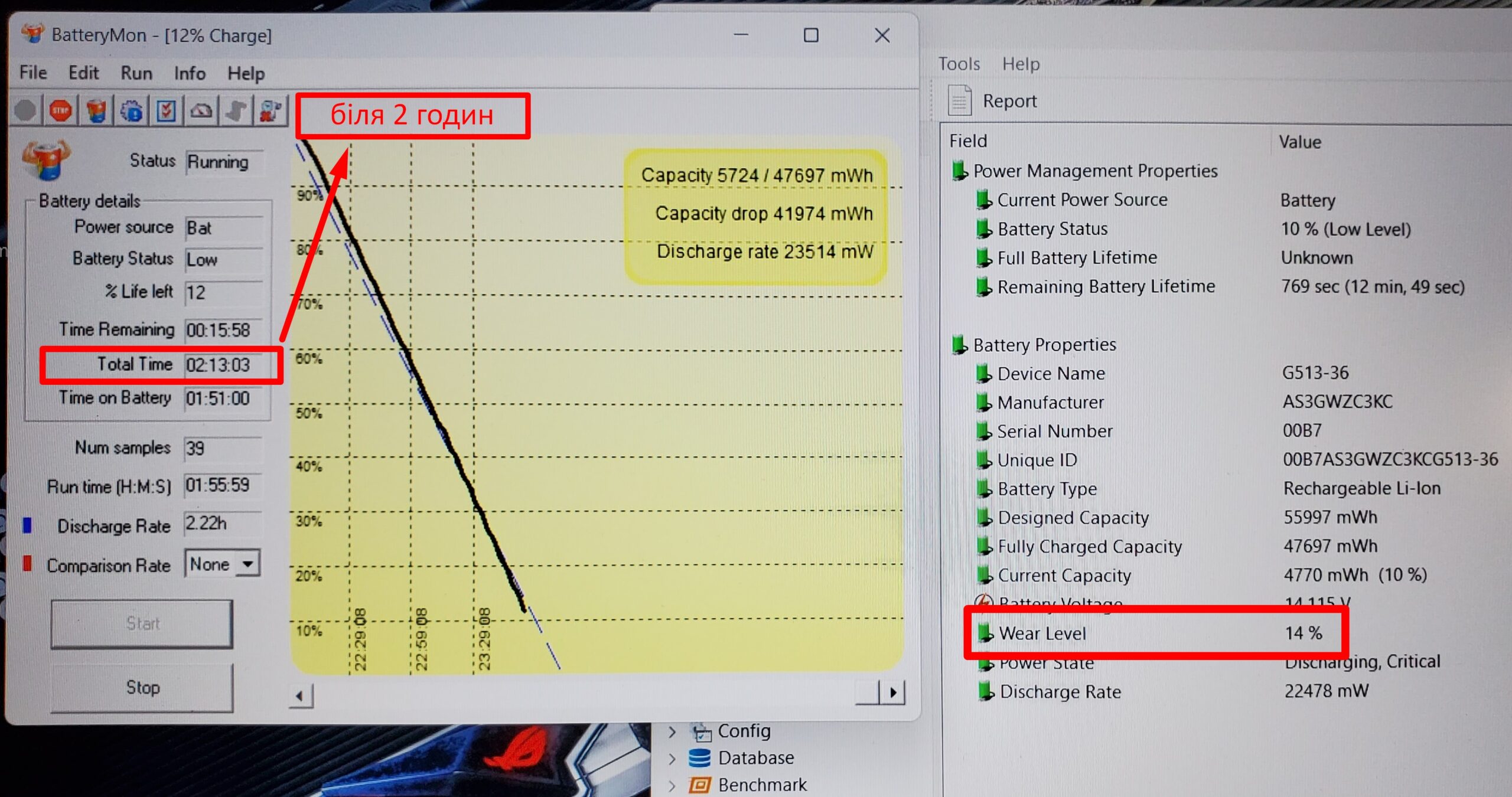This screenshot has width=1512, height=797.
Task: Expand the Config tree node
Action: pos(672,732)
